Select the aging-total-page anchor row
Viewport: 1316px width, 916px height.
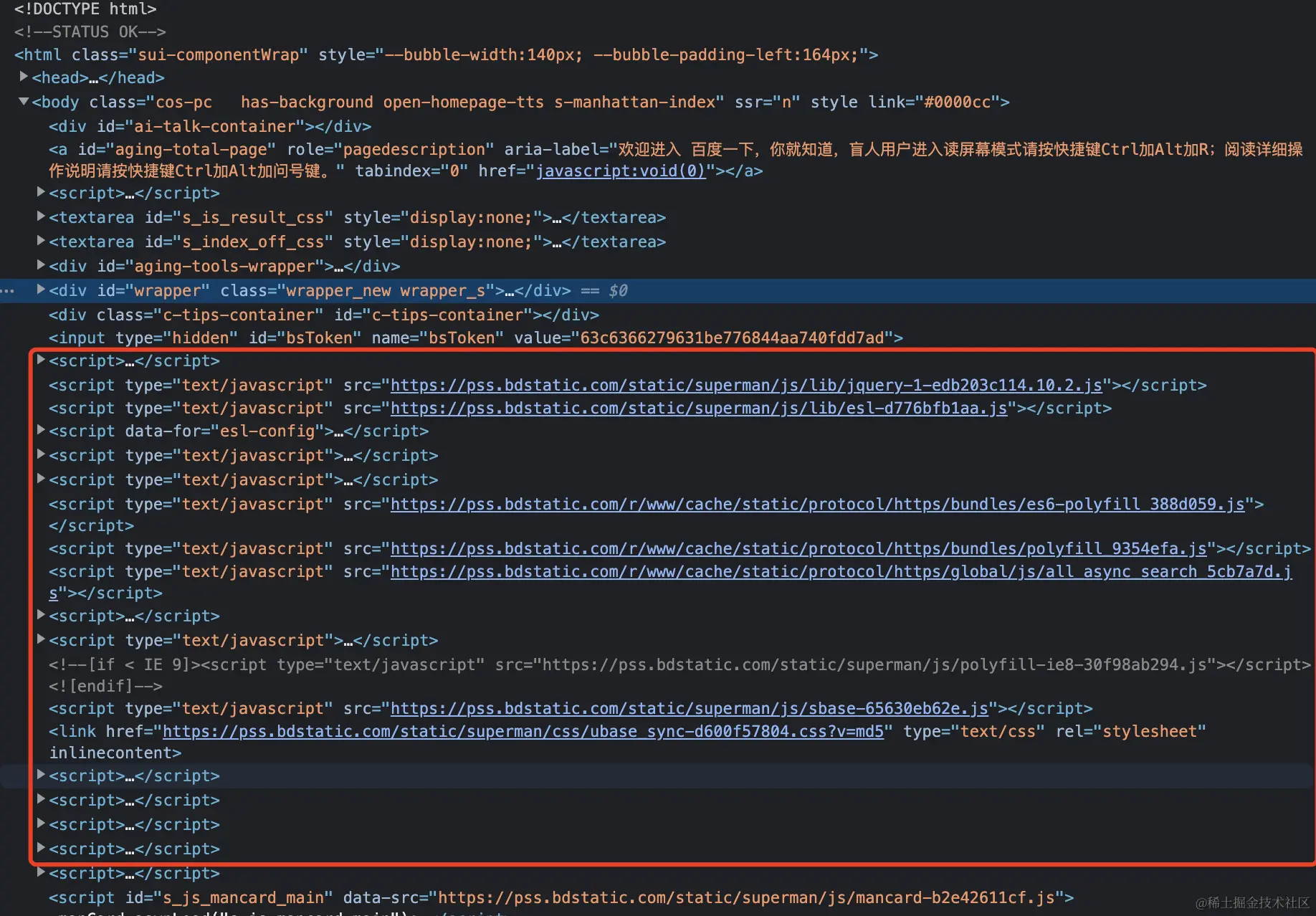pos(676,160)
